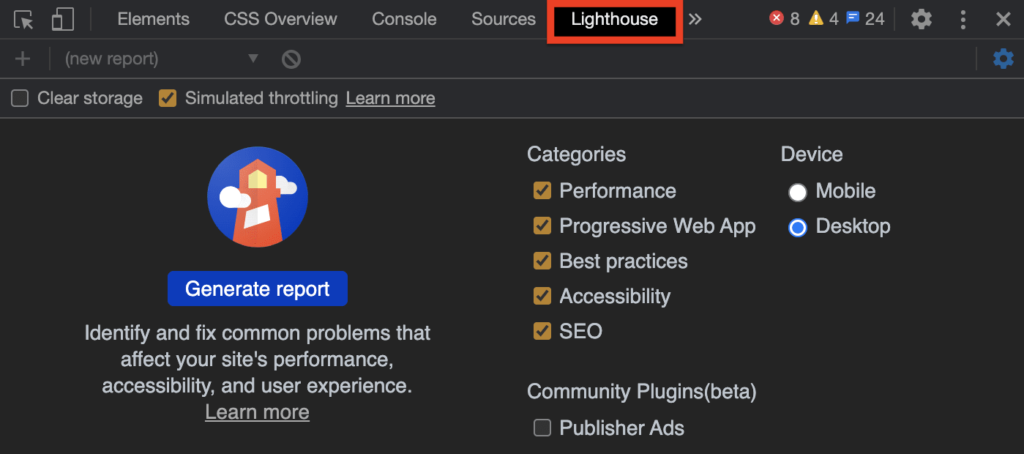The width and height of the screenshot is (1024, 454).
Task: Open Lighthouse settings blue gear
Action: [1003, 59]
